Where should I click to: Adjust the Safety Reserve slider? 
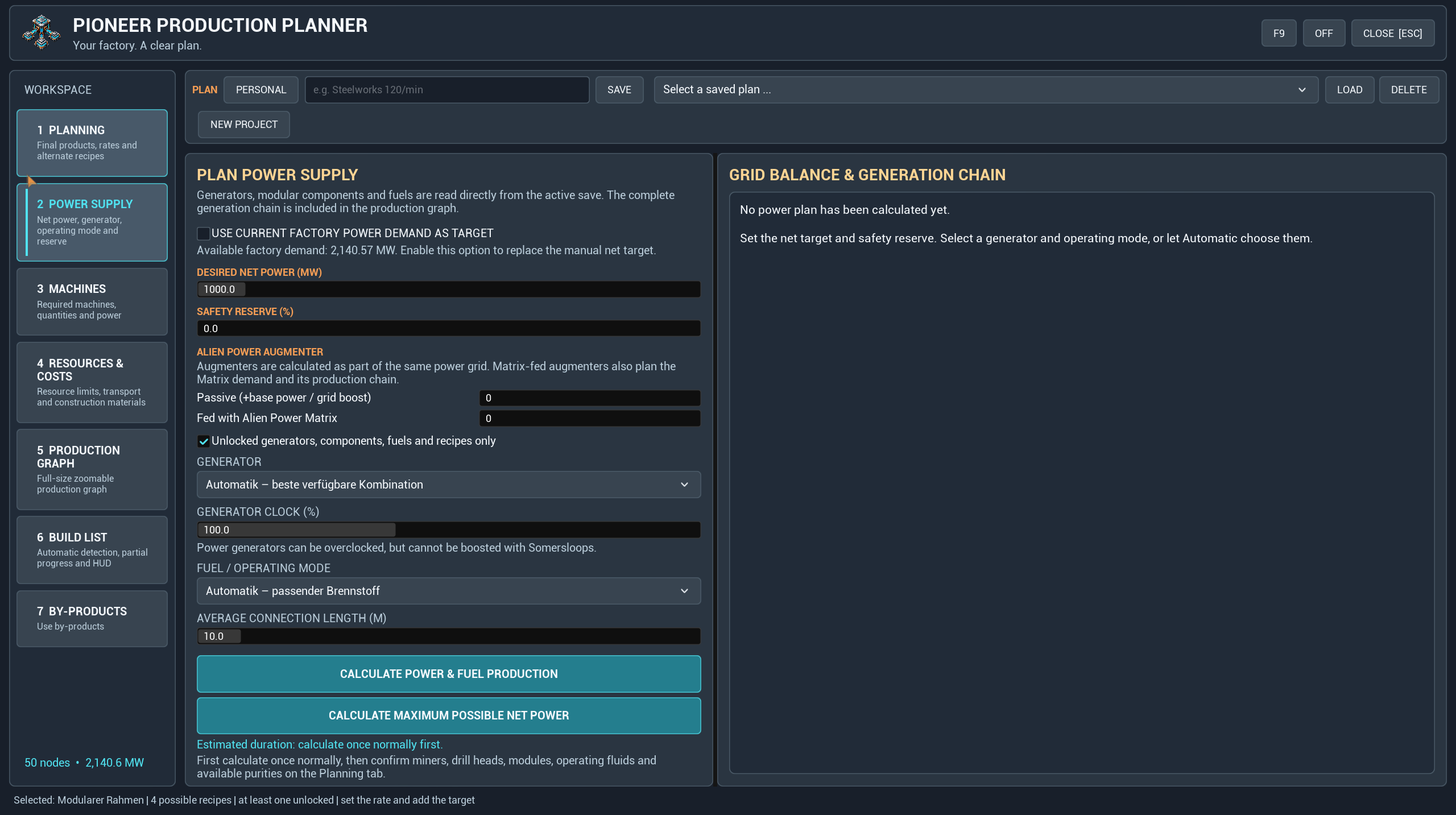click(x=449, y=328)
